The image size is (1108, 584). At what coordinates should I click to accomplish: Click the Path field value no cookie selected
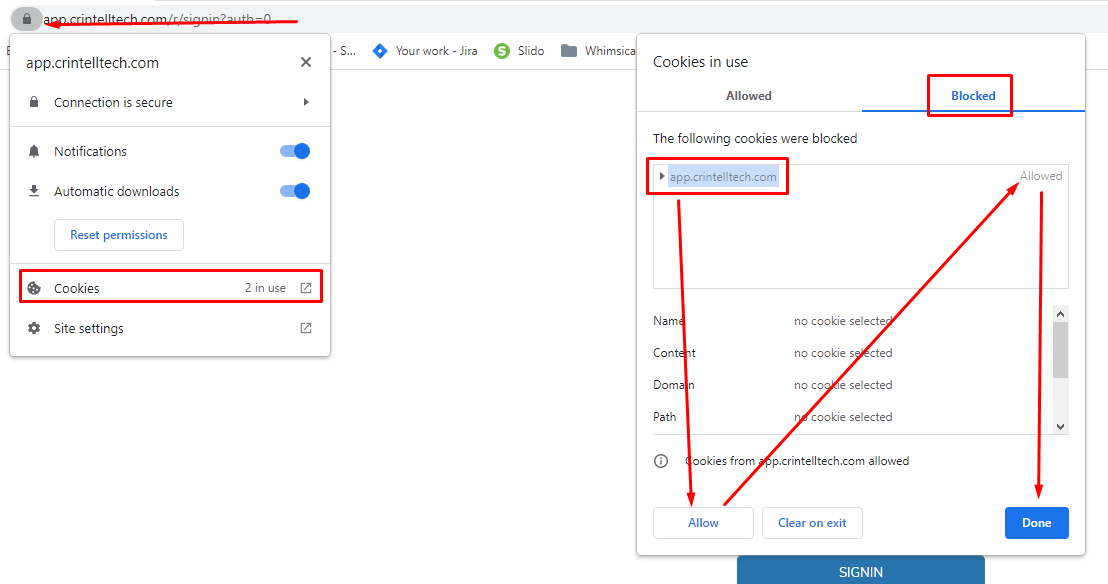[843, 416]
